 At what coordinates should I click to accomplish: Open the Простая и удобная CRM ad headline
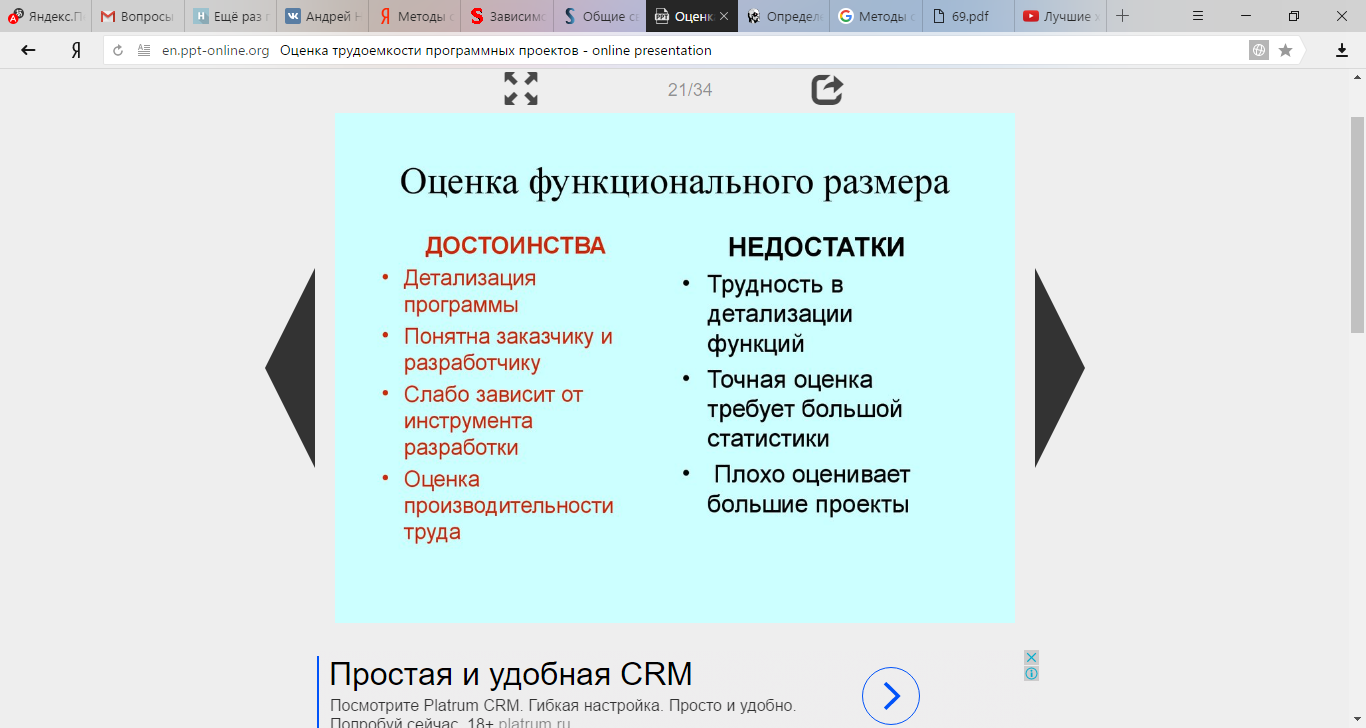click(x=511, y=674)
